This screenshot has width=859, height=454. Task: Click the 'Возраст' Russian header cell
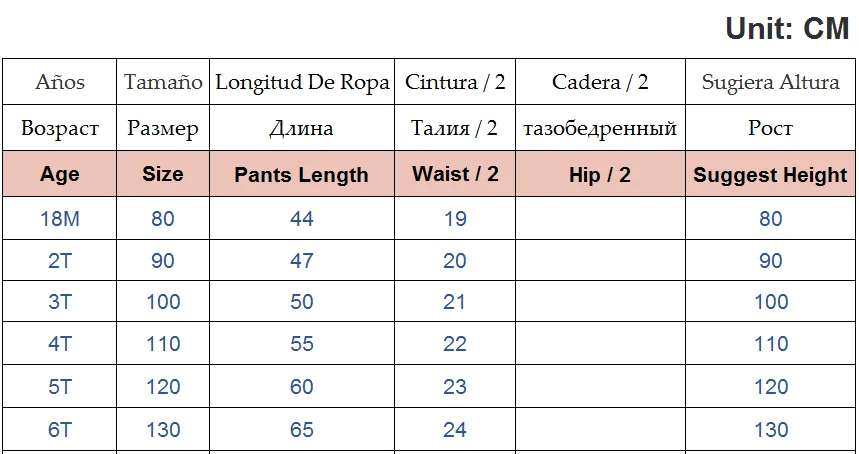pyautogui.click(x=60, y=128)
